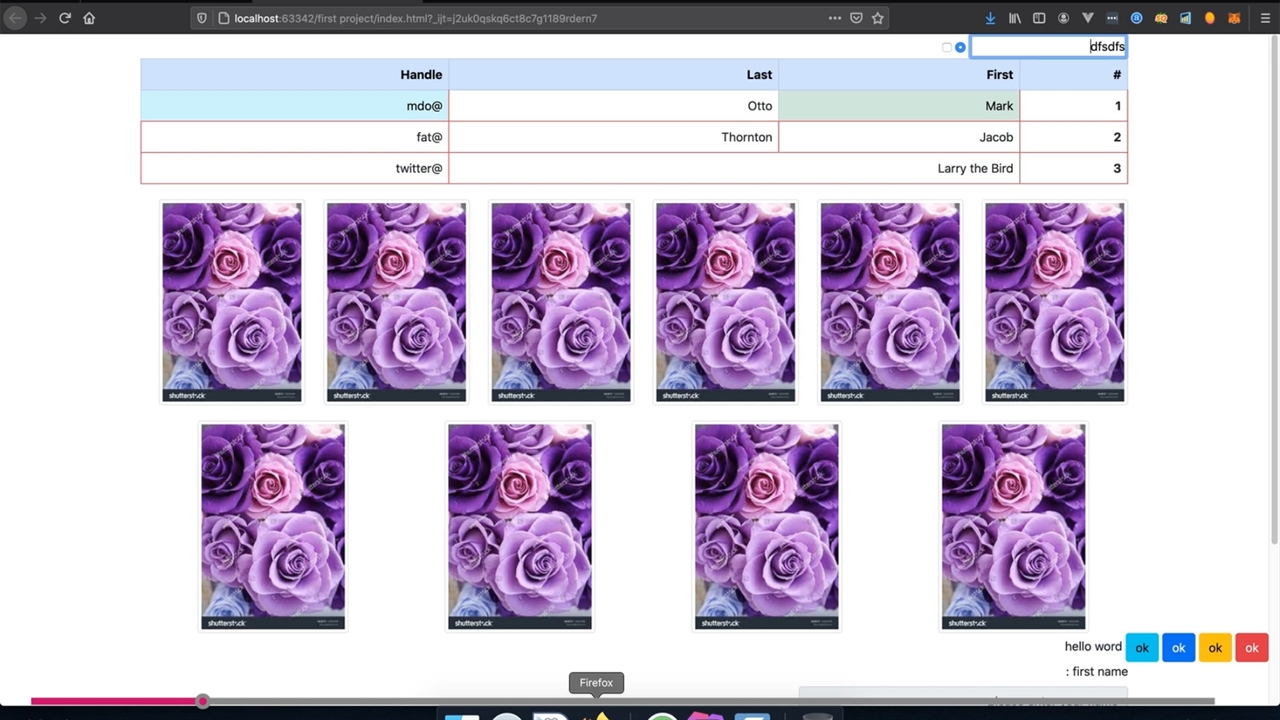This screenshot has height=720, width=1280.
Task: Focus the text field containing dfsdfs
Action: 1047,47
